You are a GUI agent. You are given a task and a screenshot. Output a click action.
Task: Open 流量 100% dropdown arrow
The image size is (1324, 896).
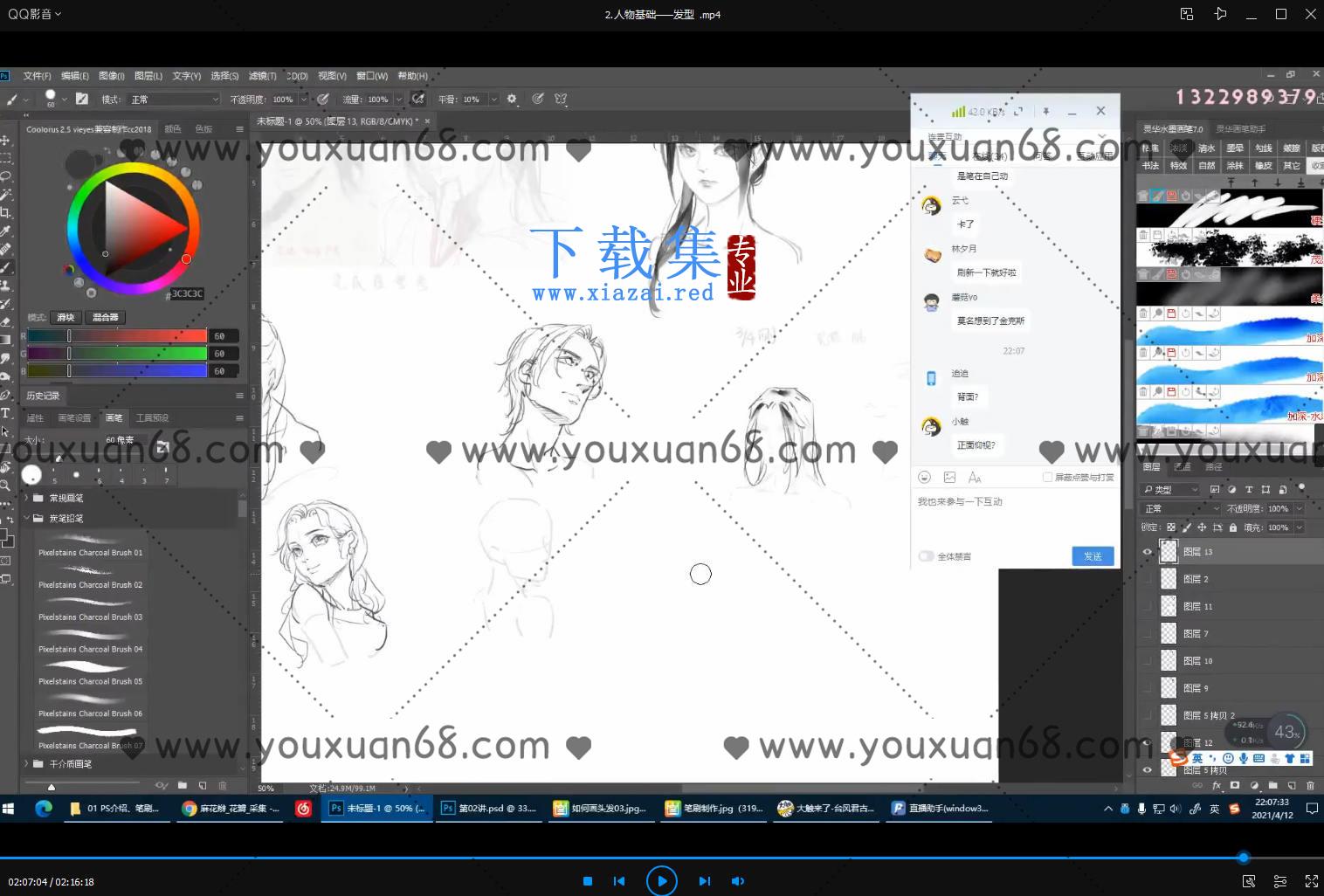coord(399,100)
